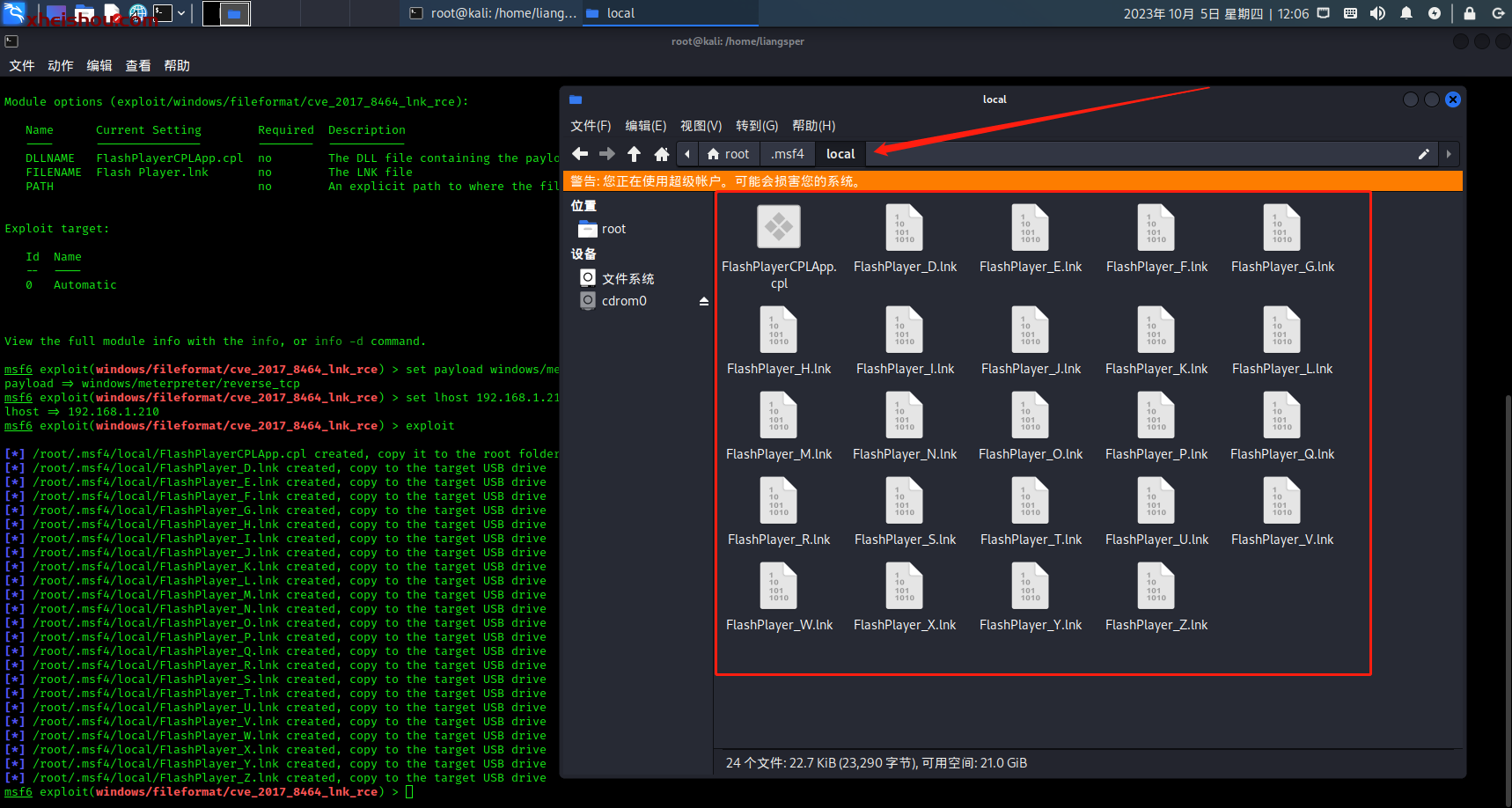This screenshot has height=808, width=1512.
Task: Go to home folder via the house icon
Action: [662, 154]
